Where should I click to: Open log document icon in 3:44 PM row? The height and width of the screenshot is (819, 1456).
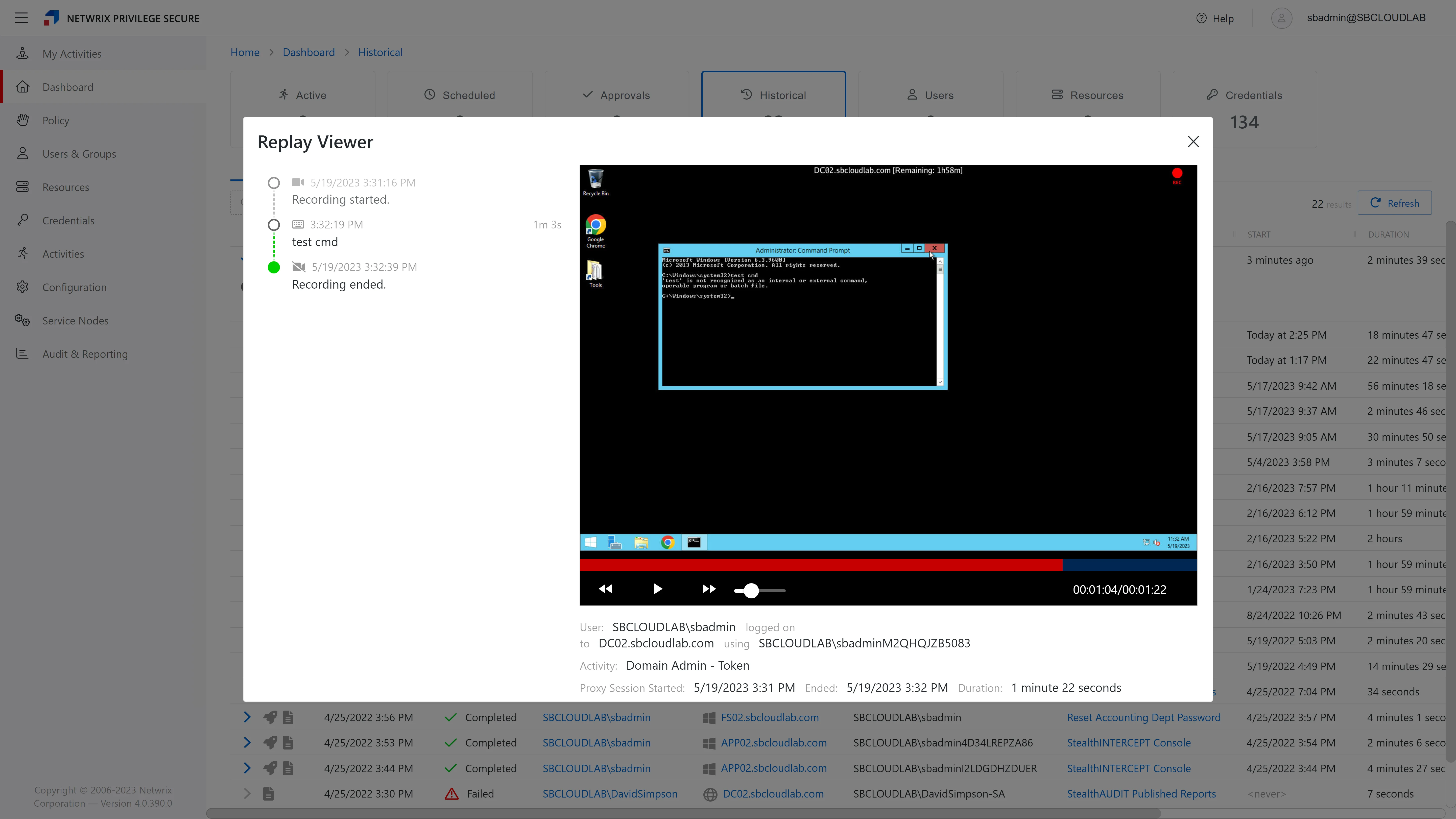288,768
